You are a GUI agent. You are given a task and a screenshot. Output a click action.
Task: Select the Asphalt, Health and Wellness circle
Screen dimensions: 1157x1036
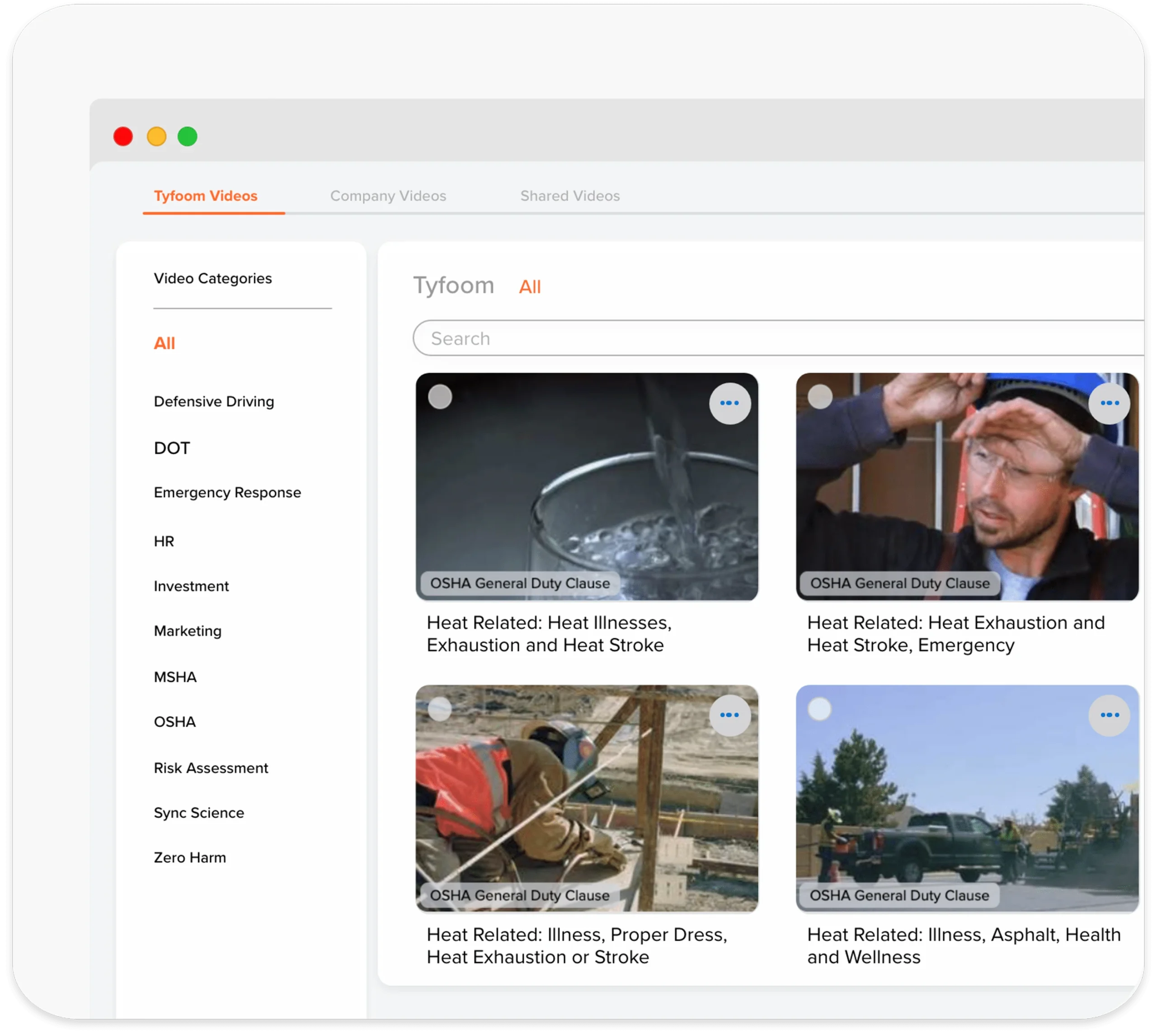click(x=820, y=709)
